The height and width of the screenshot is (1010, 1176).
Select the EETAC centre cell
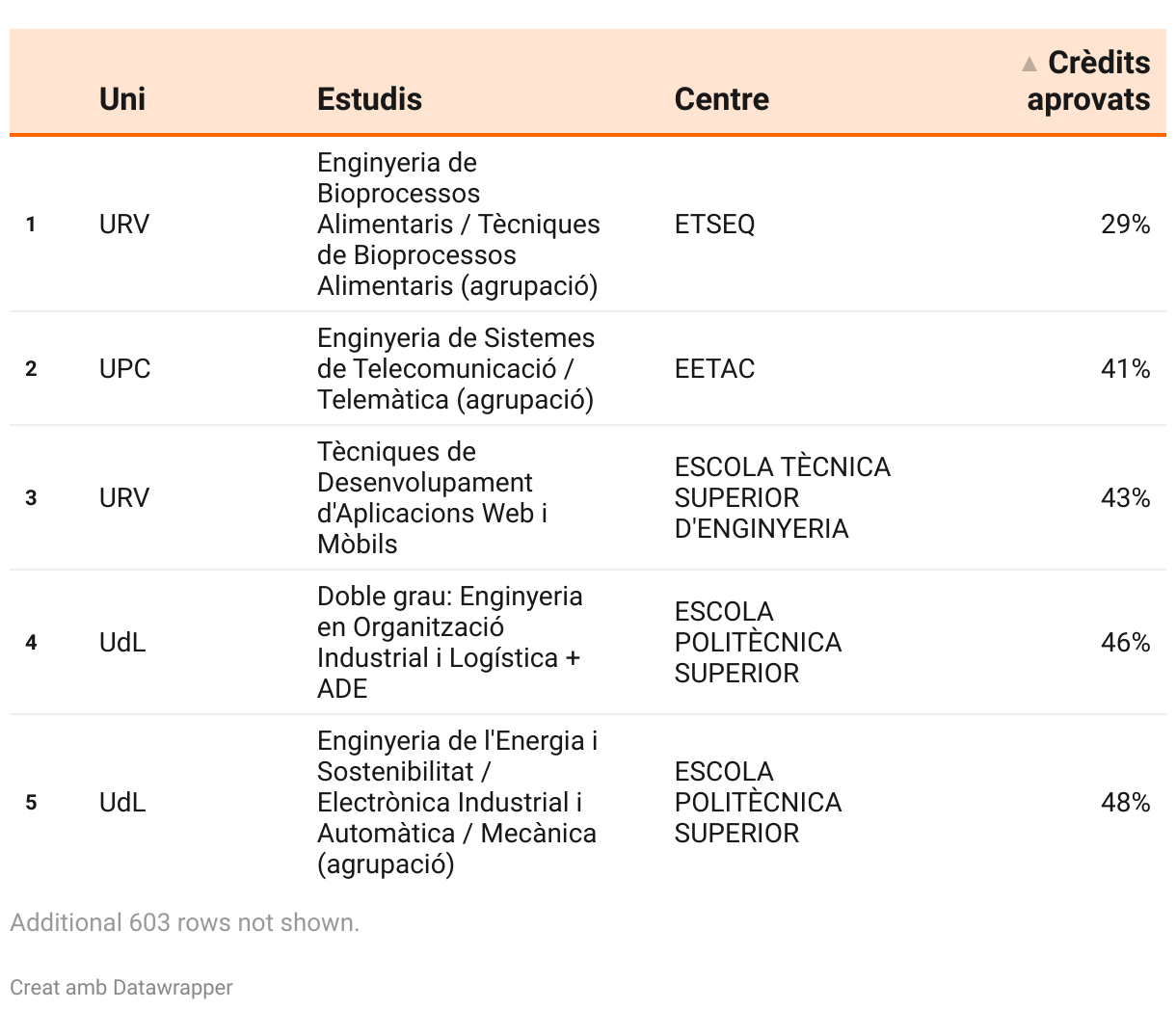point(715,369)
